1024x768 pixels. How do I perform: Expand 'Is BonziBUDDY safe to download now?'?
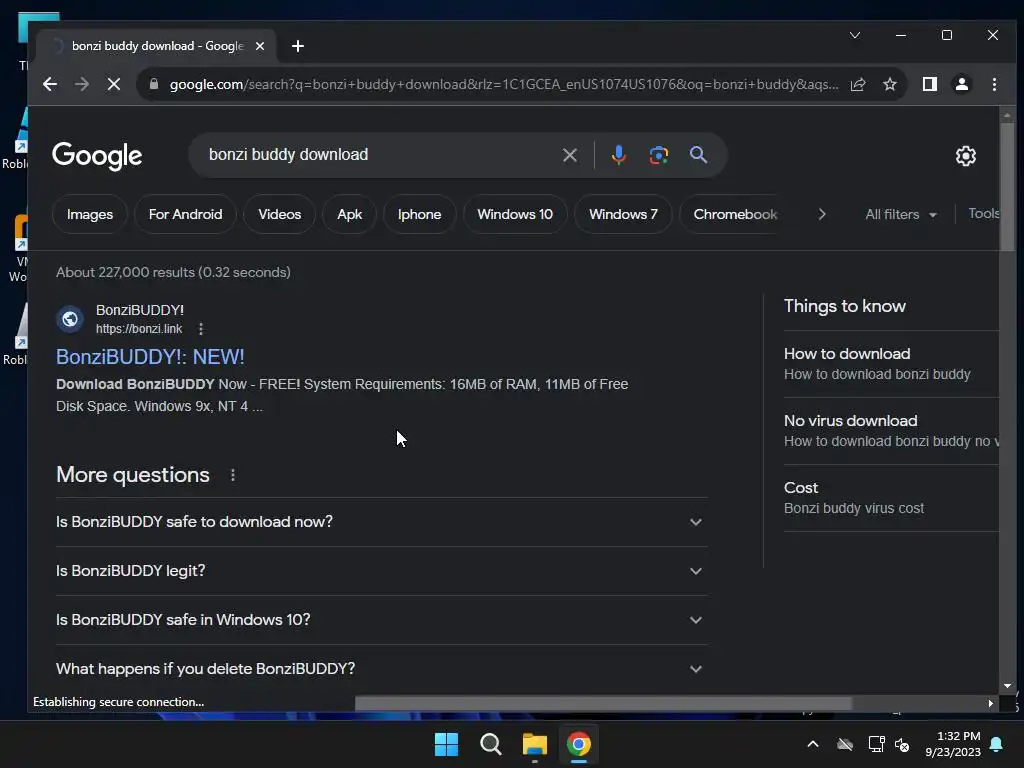point(381,522)
